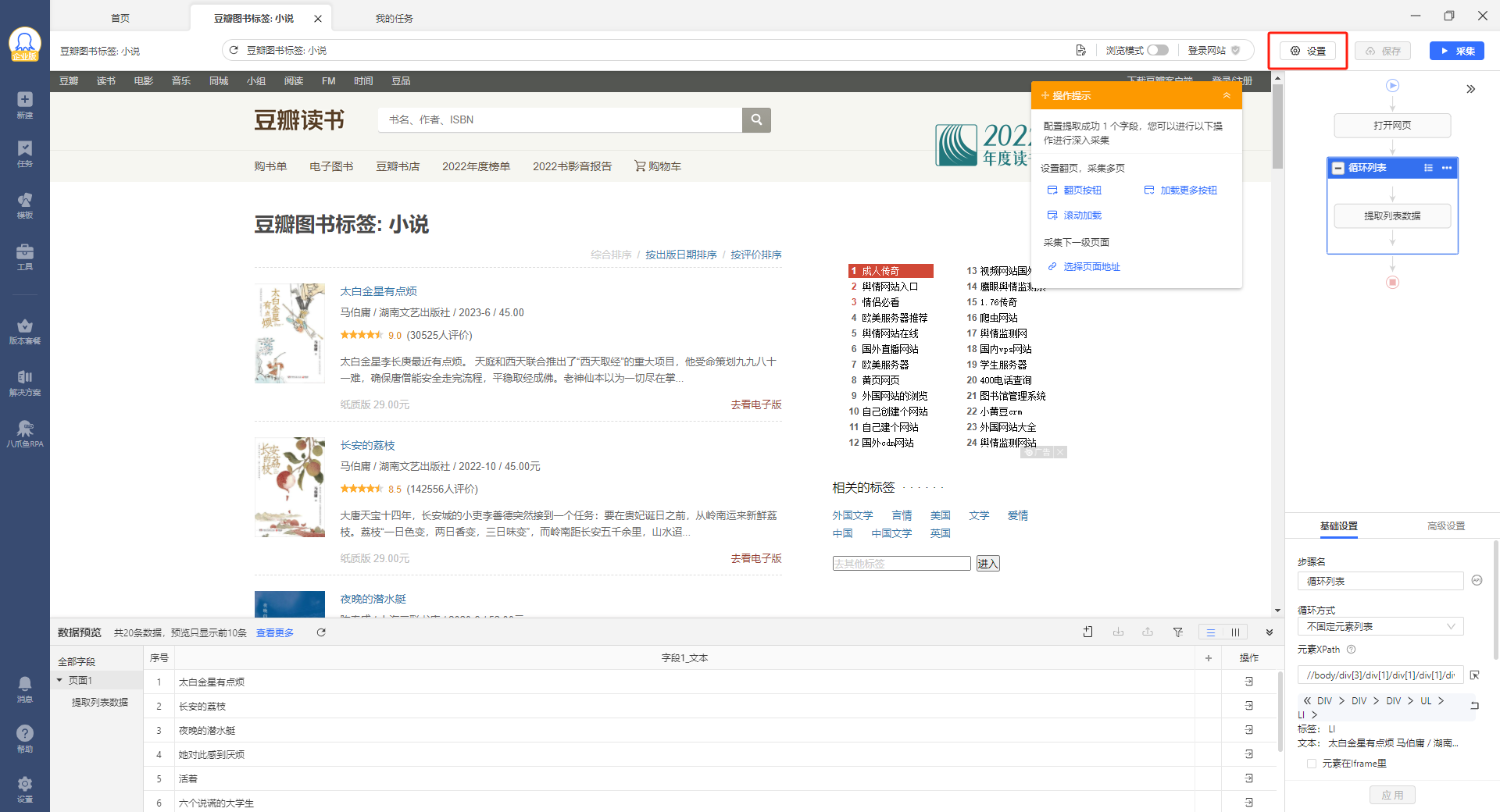Switch to the 我的任务 tab

(395, 18)
